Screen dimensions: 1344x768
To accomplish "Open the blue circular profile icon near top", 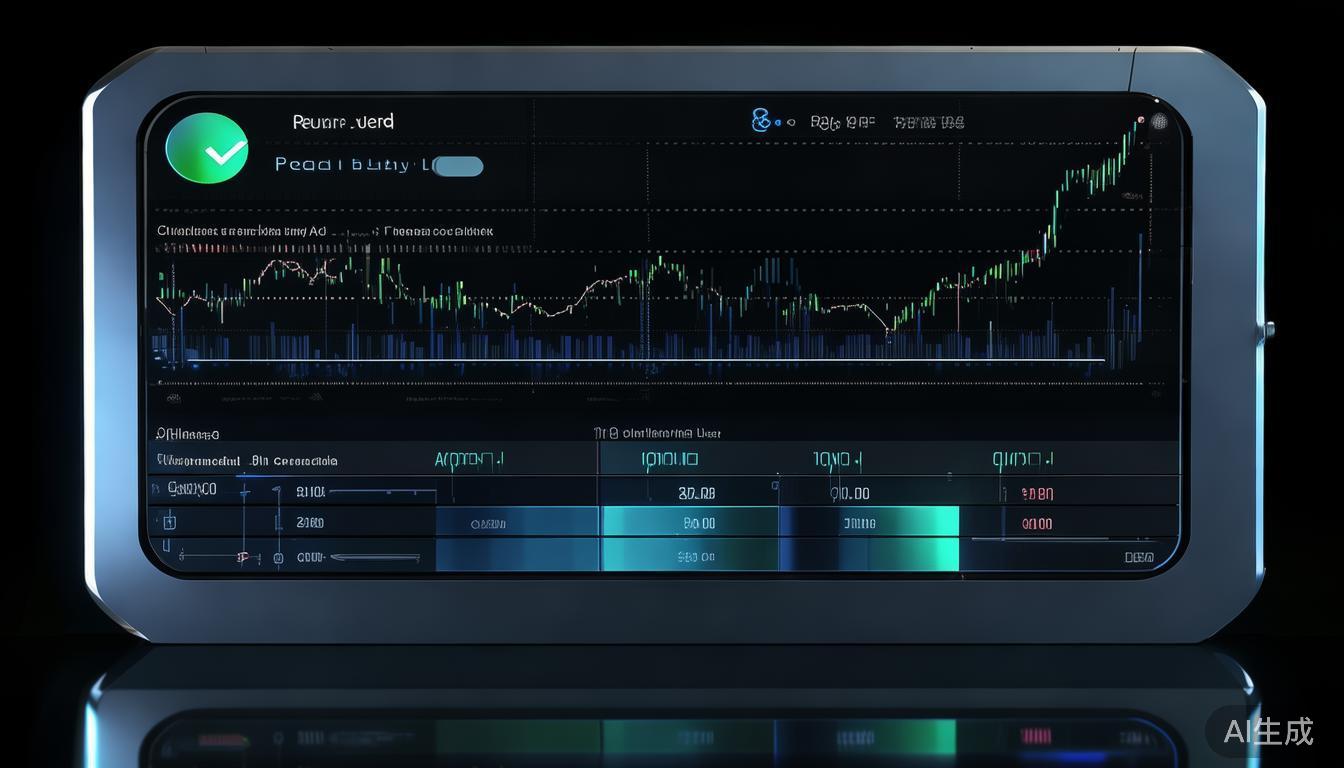I will tap(762, 120).
